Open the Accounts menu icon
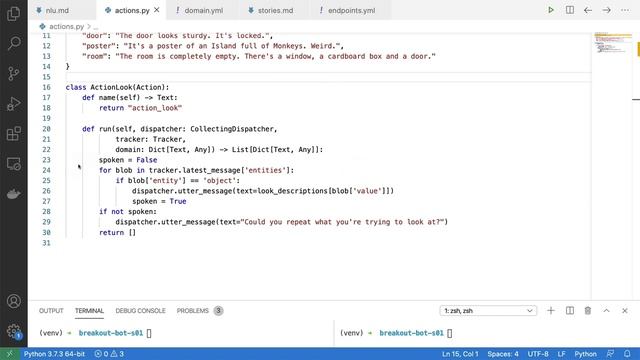 13,301
